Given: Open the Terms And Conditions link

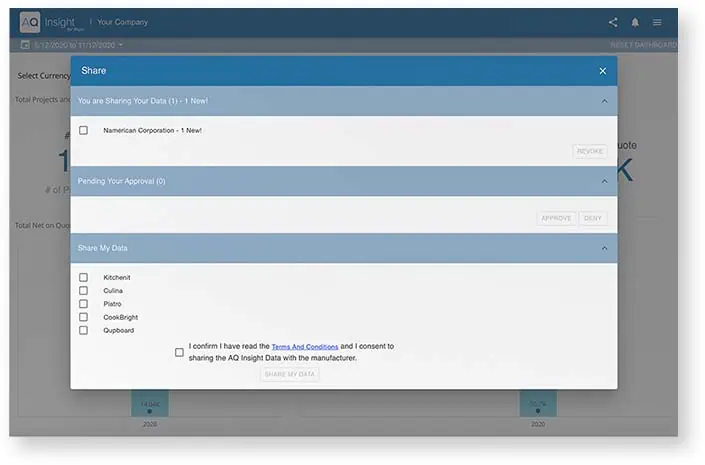Looking at the screenshot, I should (x=305, y=347).
